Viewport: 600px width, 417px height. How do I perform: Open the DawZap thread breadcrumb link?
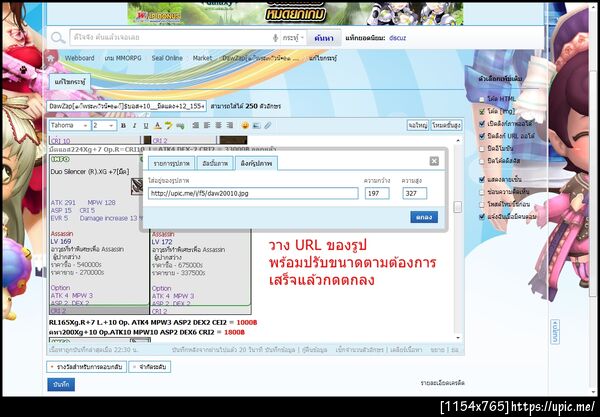[261, 59]
